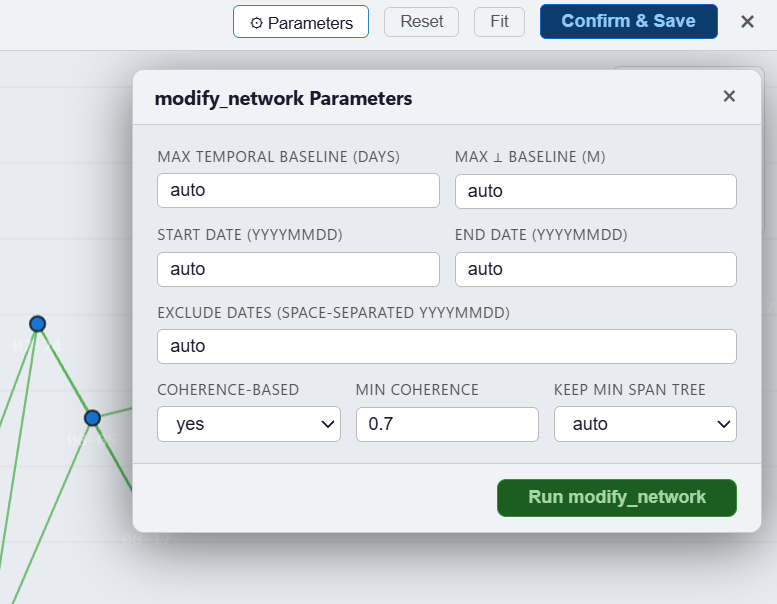Focus the Exclude Dates text field
The height and width of the screenshot is (604, 777).
point(446,346)
